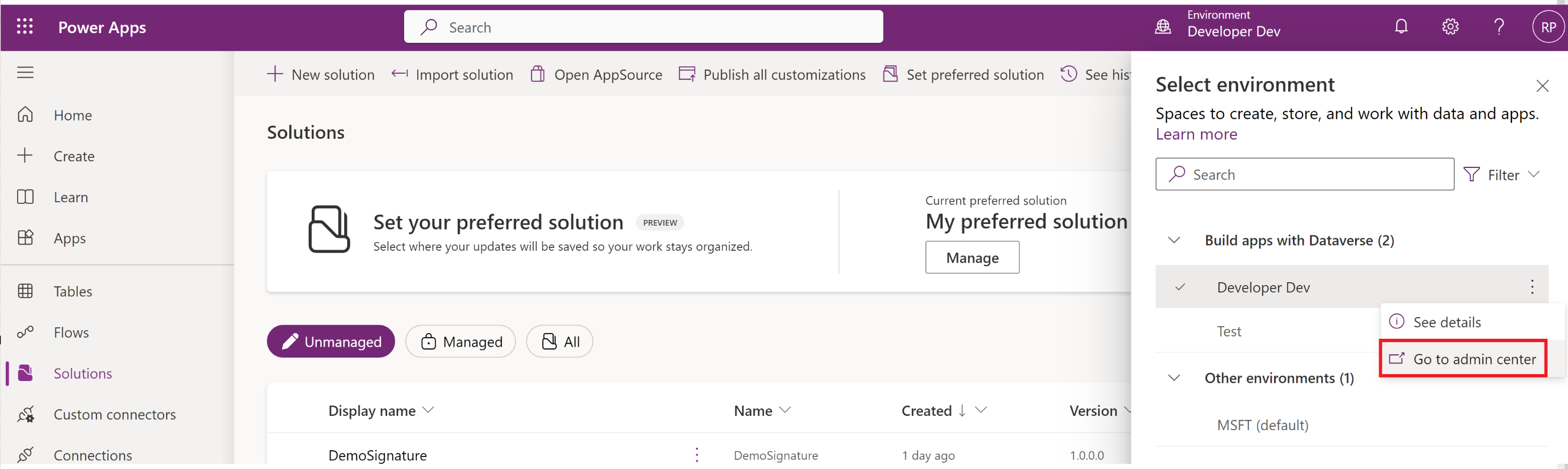Follow the Learn more link
The image size is (1568, 469).
(1196, 134)
